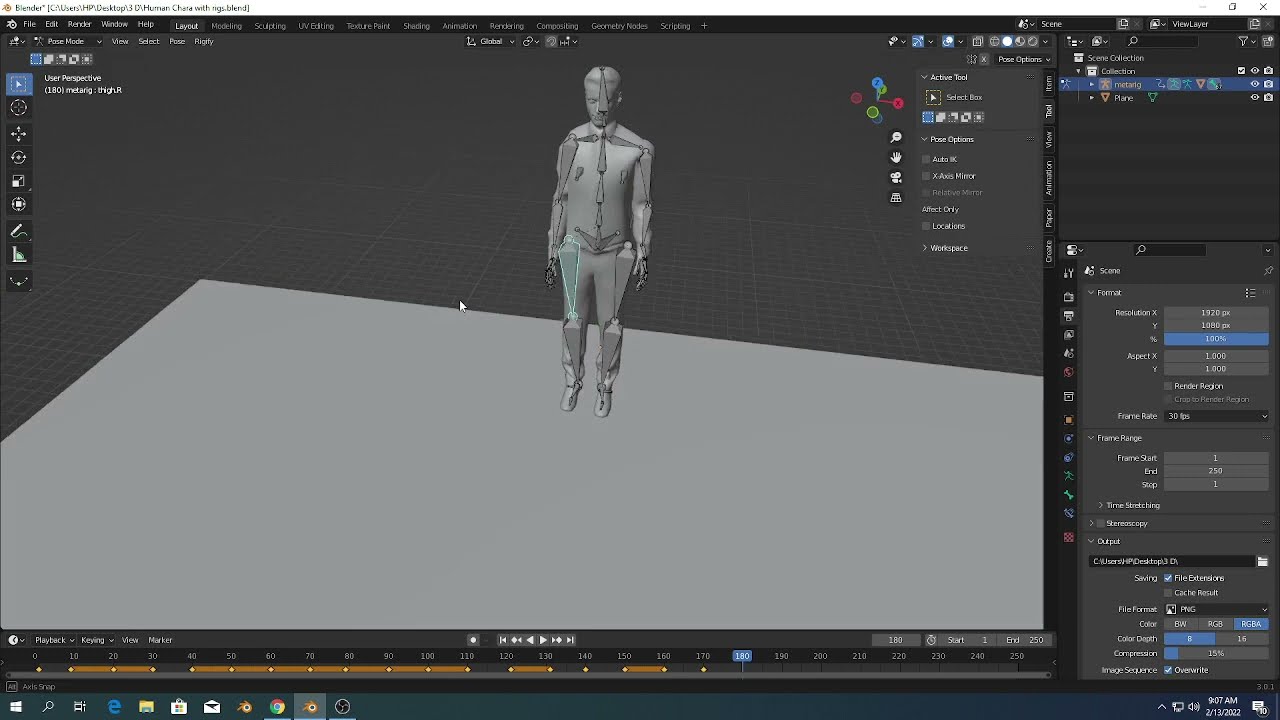
Task: Activate the Move tool
Action: coord(18,133)
